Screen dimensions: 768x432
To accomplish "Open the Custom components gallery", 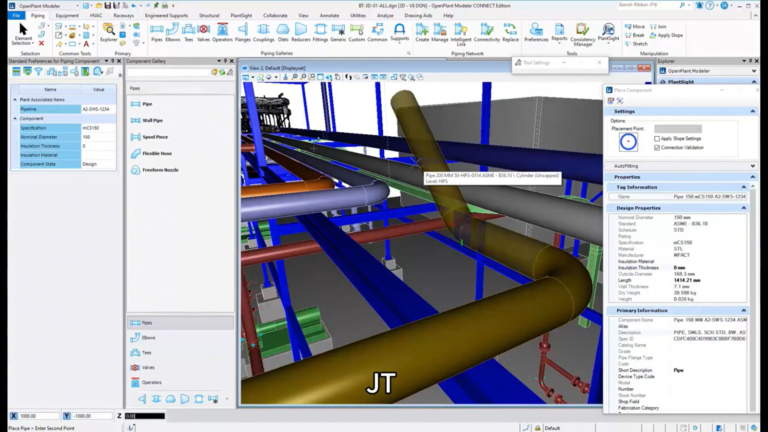I will pos(357,33).
